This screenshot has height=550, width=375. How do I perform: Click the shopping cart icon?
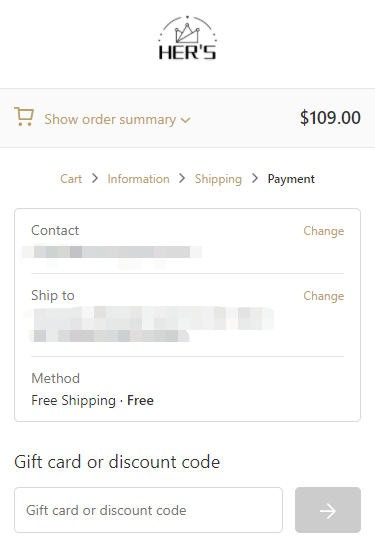point(24,117)
